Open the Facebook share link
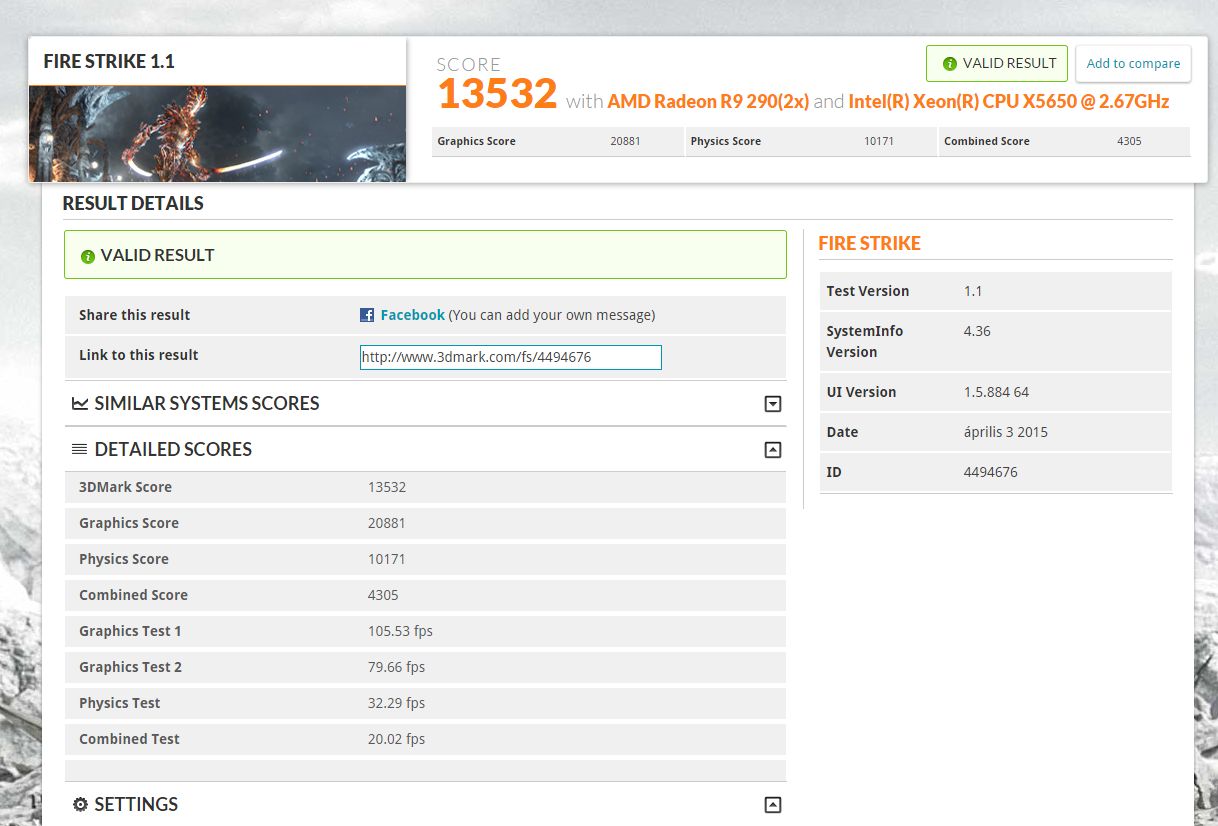This screenshot has height=826, width=1218. tap(412, 315)
